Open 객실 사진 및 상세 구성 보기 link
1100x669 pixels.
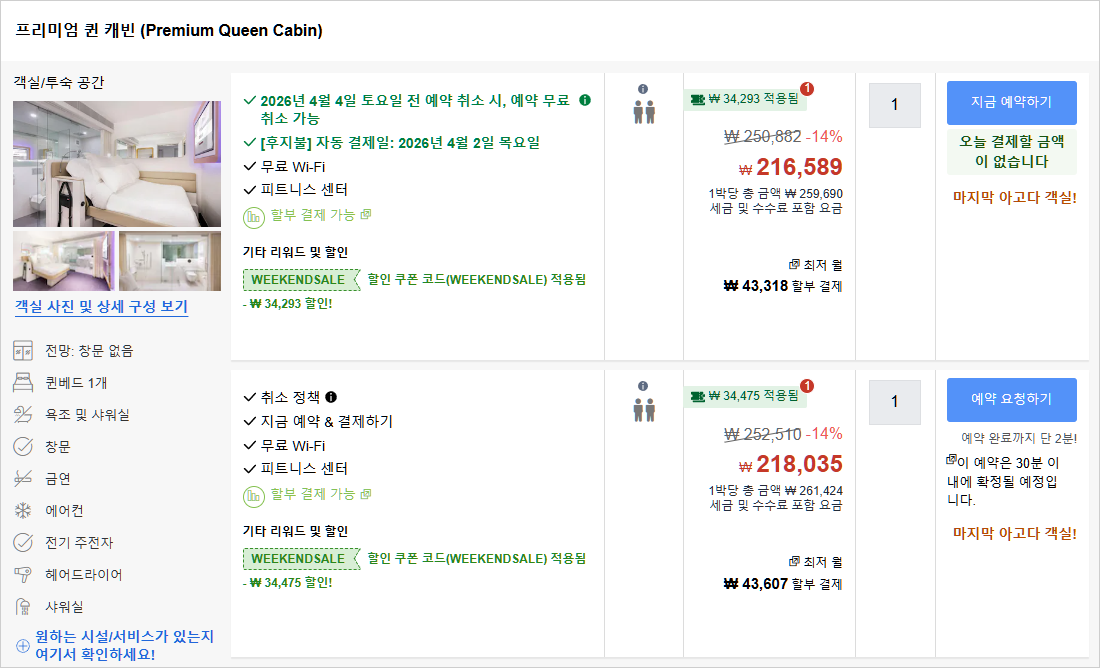(101, 307)
